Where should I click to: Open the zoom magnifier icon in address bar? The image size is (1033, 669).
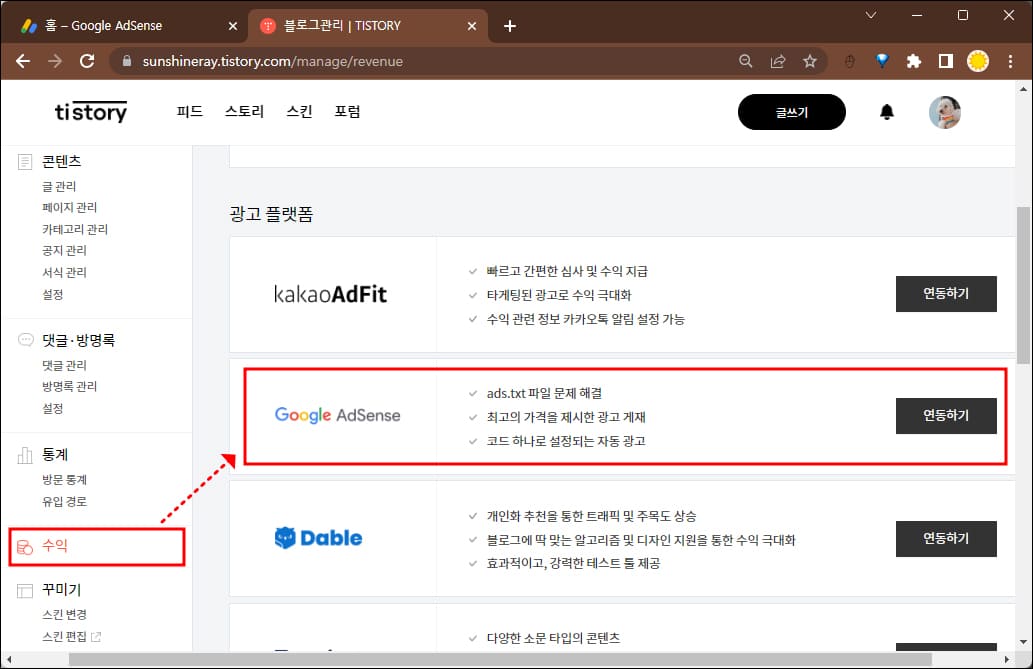click(746, 61)
